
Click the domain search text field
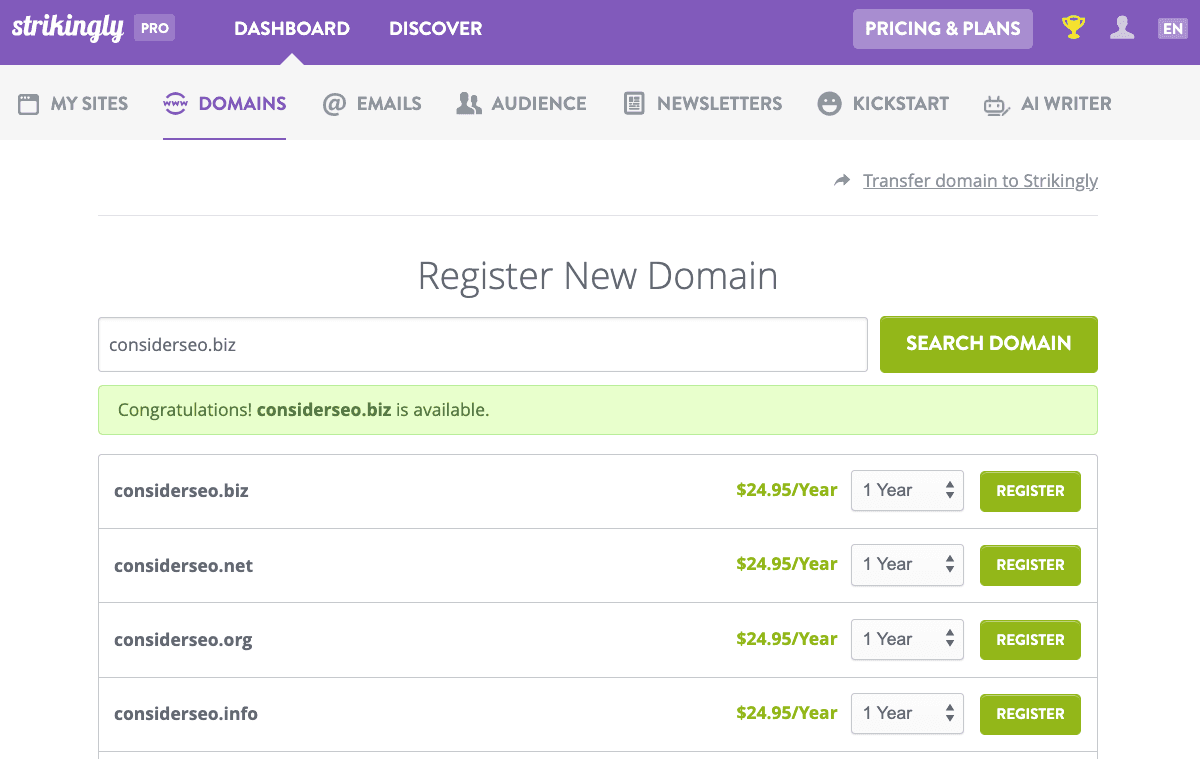tap(482, 345)
